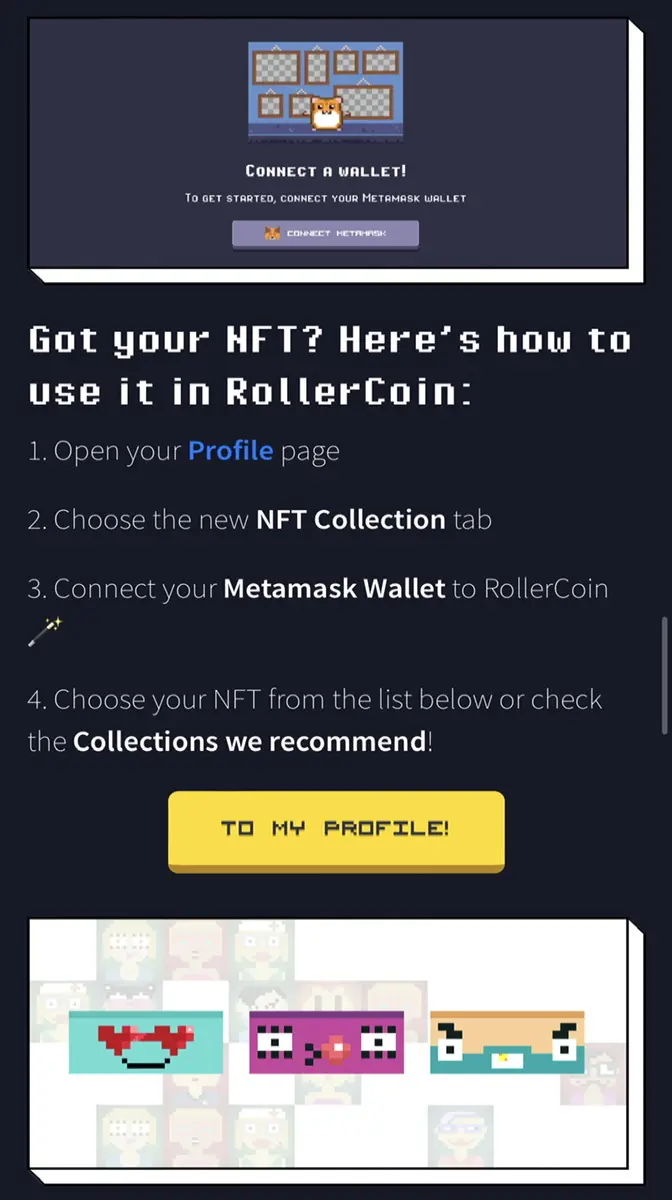Click the 'connect your Metamask wallet' subtitle

[325, 198]
